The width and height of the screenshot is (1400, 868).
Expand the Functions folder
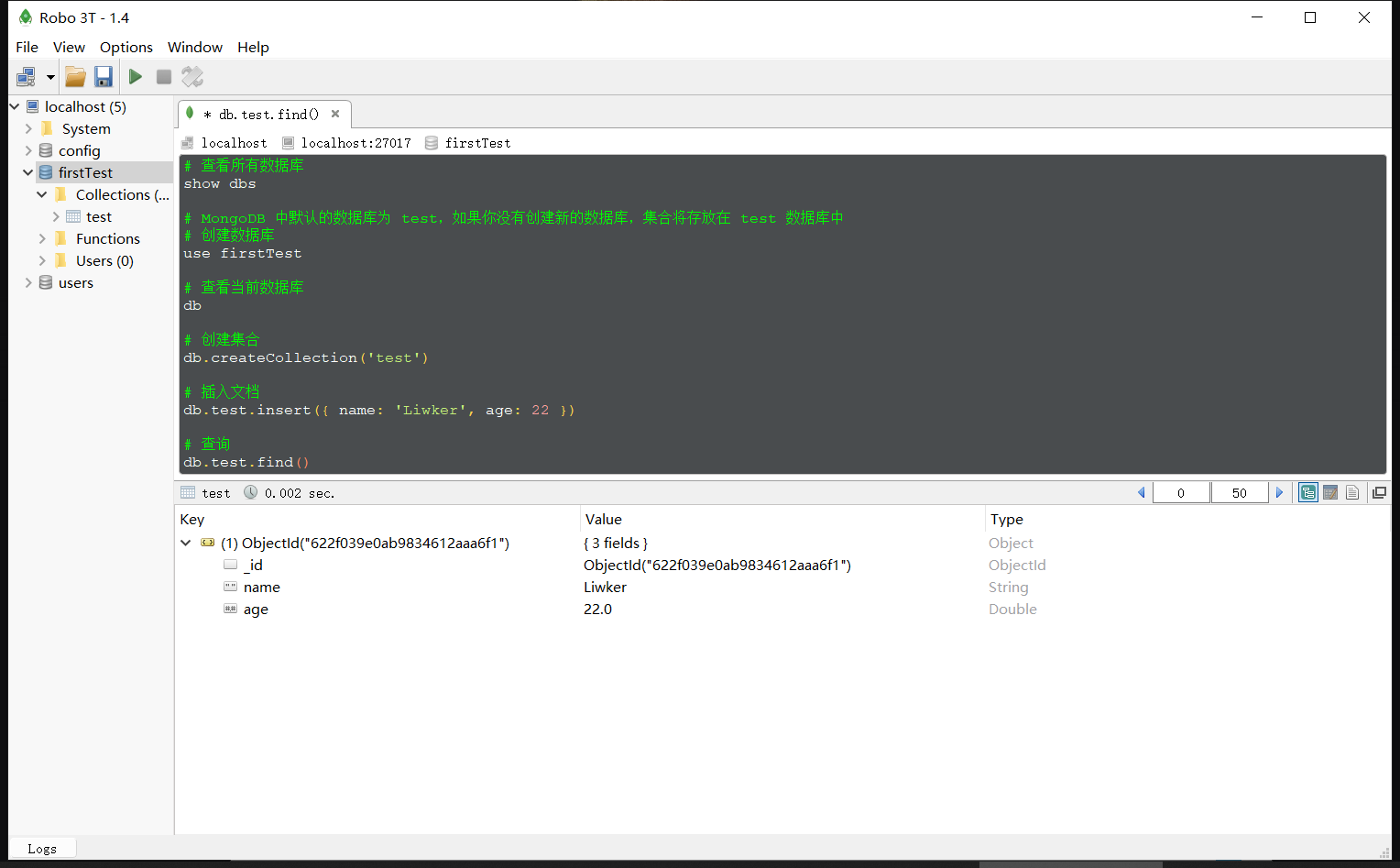pyautogui.click(x=42, y=238)
